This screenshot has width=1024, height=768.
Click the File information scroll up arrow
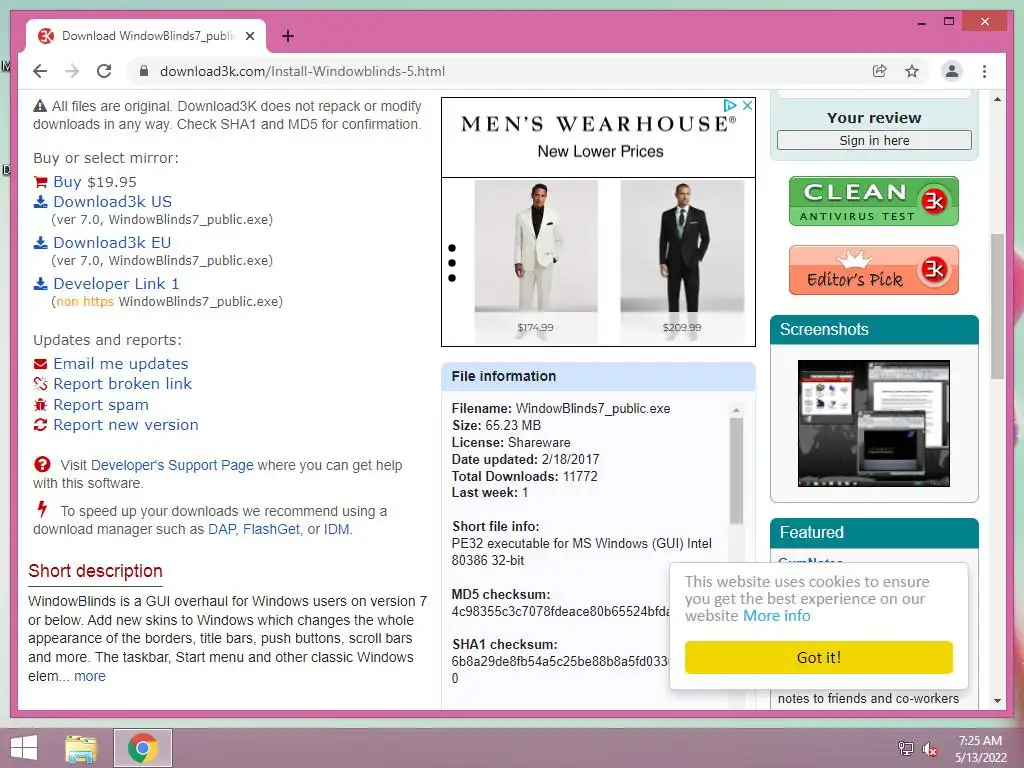click(736, 411)
